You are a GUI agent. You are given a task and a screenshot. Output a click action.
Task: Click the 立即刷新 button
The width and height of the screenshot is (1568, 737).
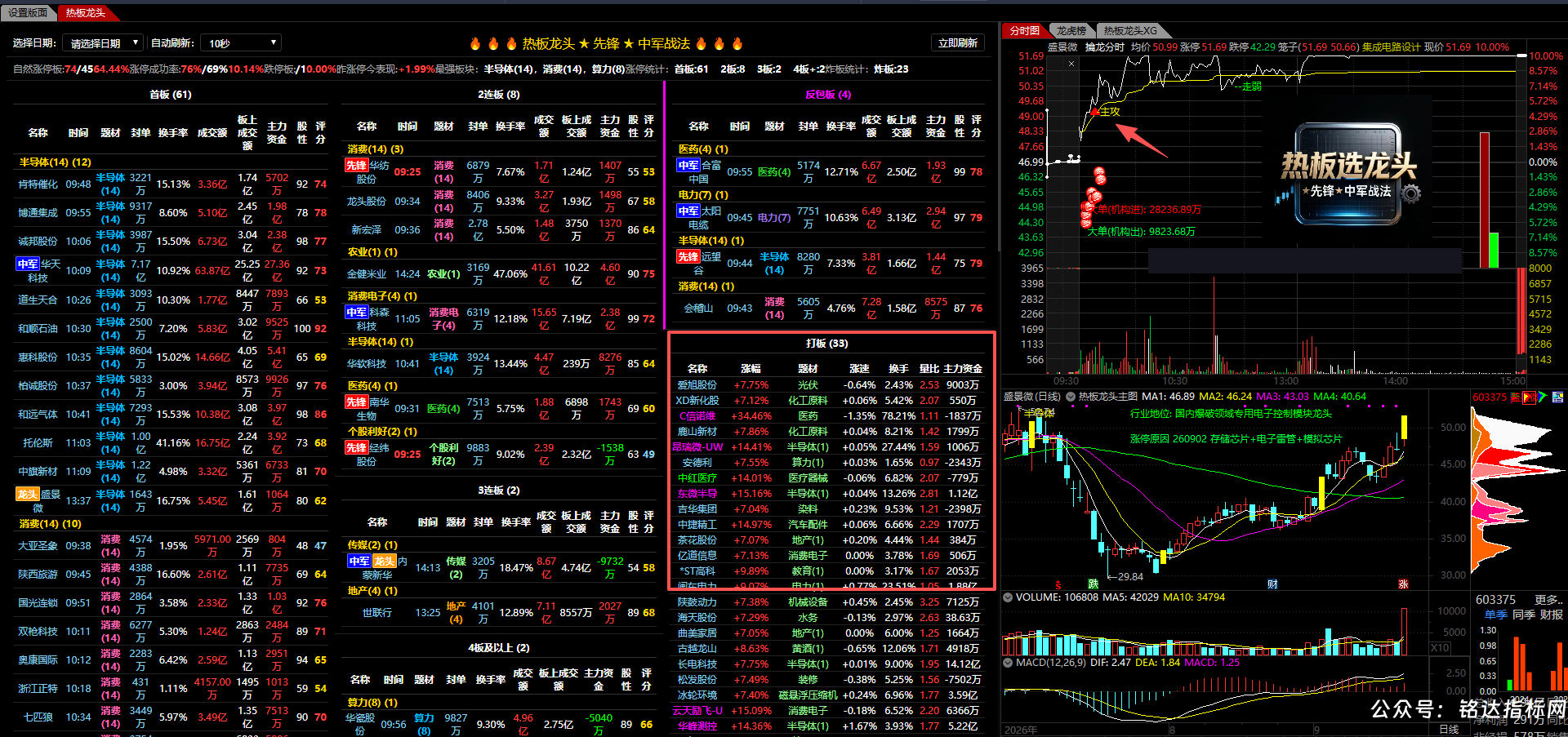point(957,42)
